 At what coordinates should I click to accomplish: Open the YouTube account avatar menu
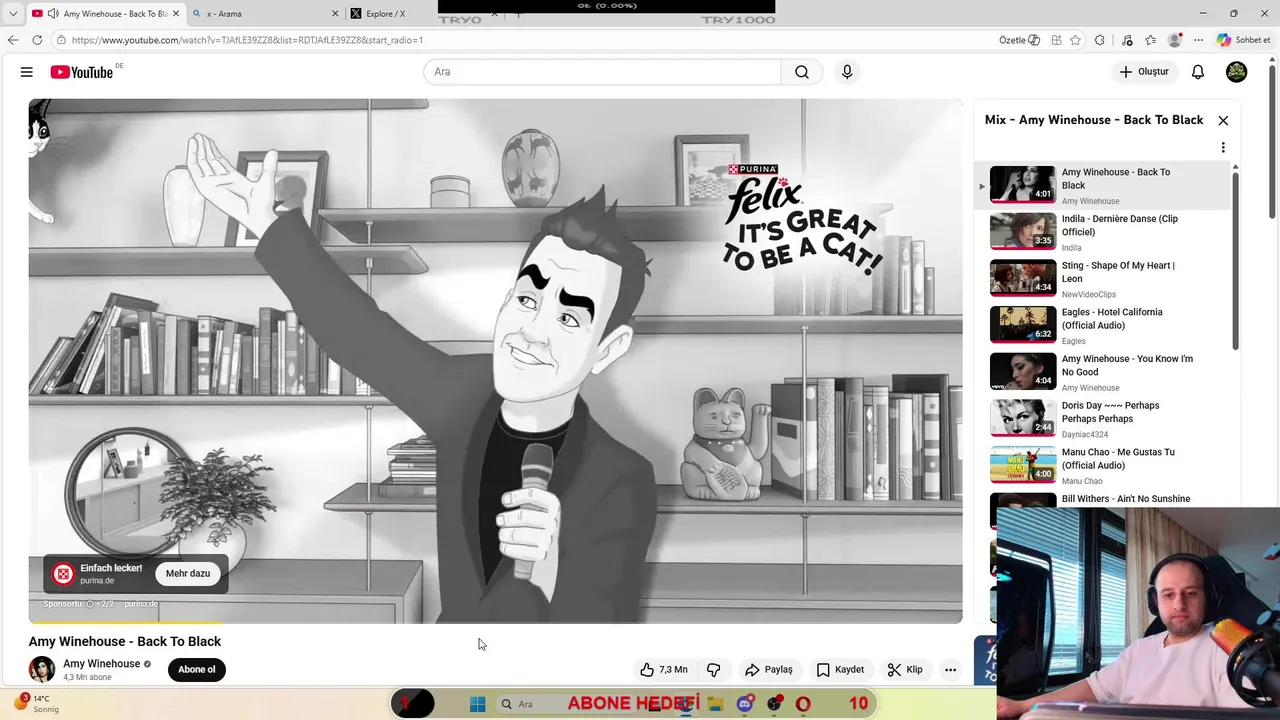point(1237,72)
